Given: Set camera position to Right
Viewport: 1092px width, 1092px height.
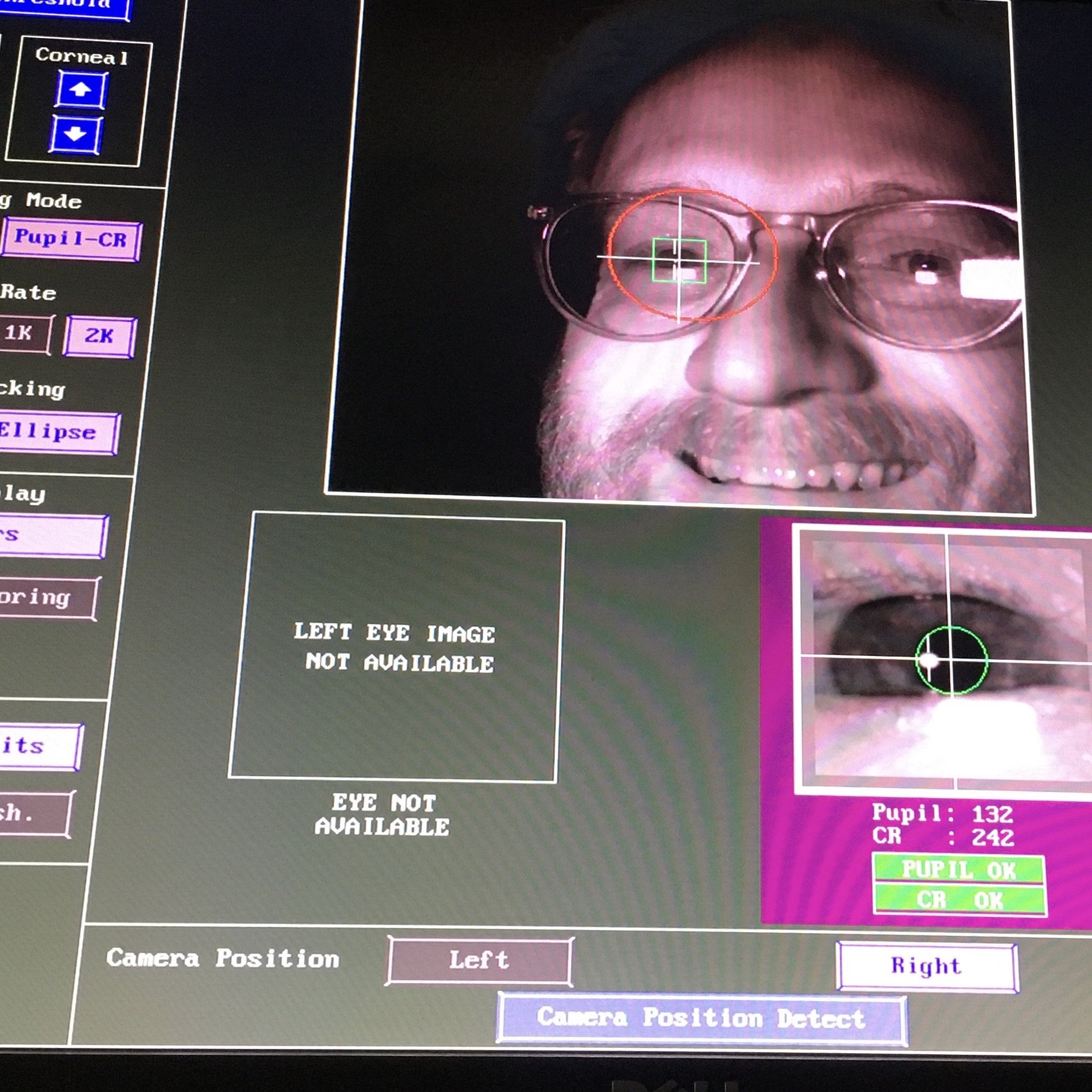Looking at the screenshot, I should coord(927,967).
